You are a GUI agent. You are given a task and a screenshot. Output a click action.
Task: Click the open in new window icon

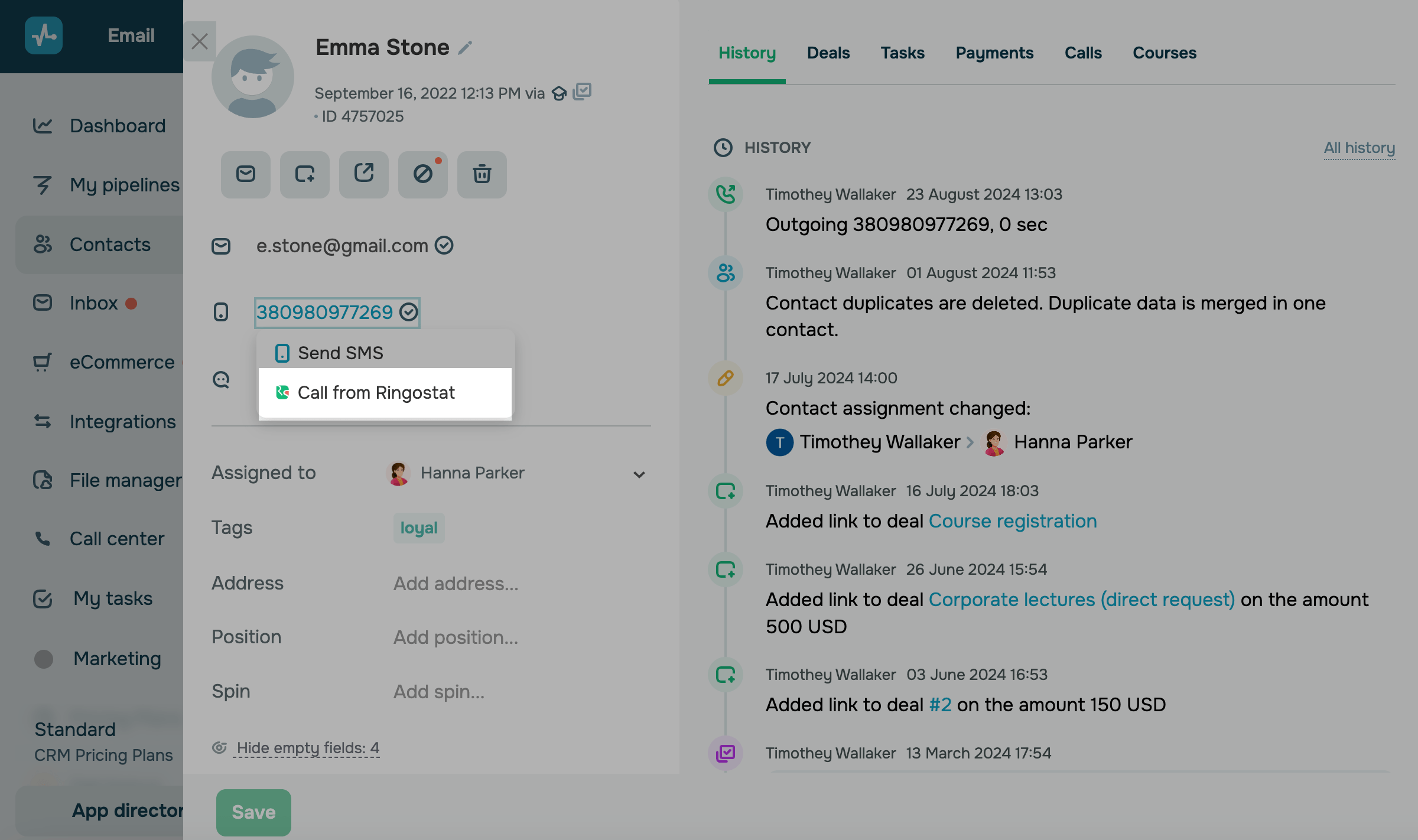364,174
